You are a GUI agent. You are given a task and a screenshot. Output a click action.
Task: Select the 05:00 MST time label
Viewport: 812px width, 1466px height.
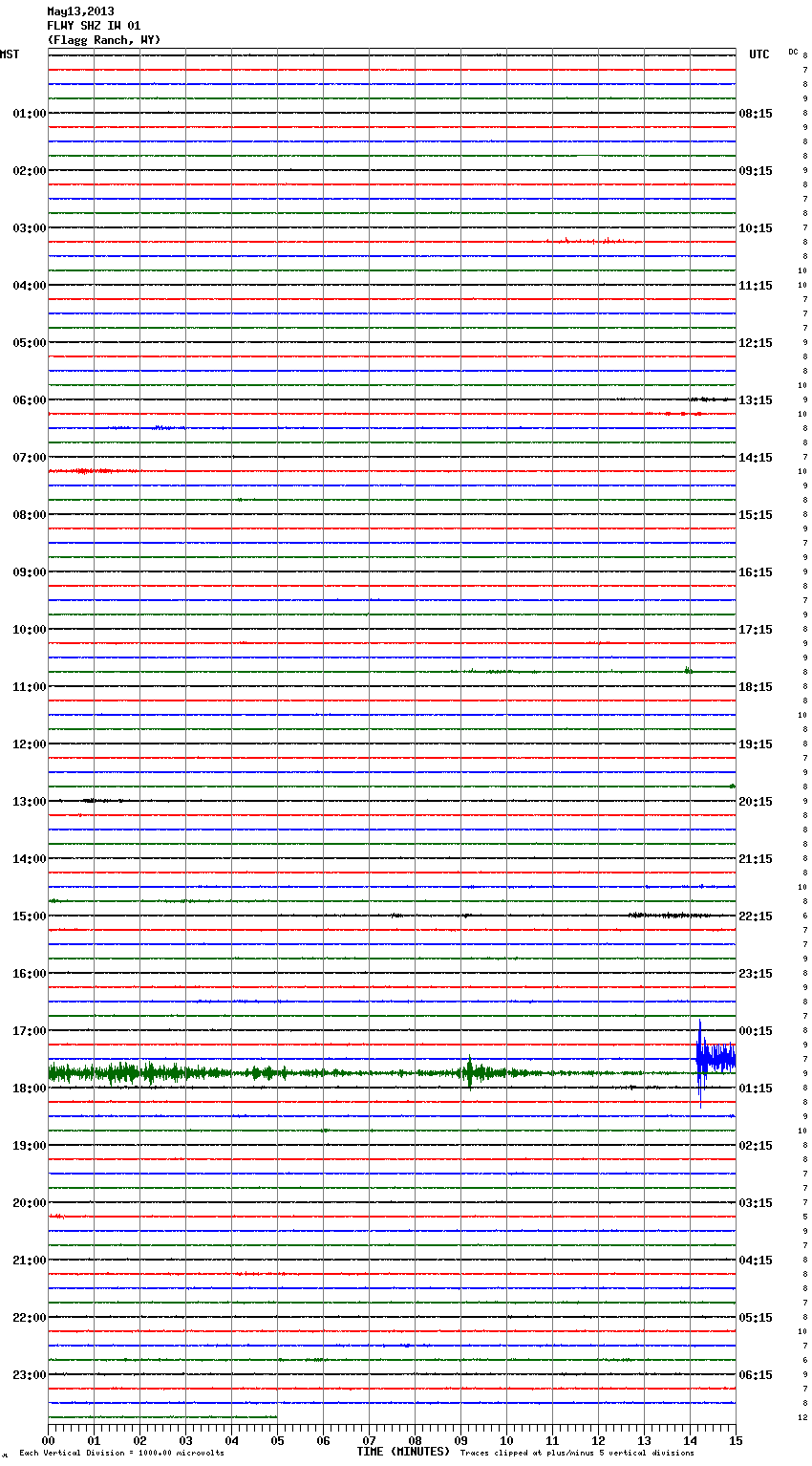pyautogui.click(x=30, y=343)
